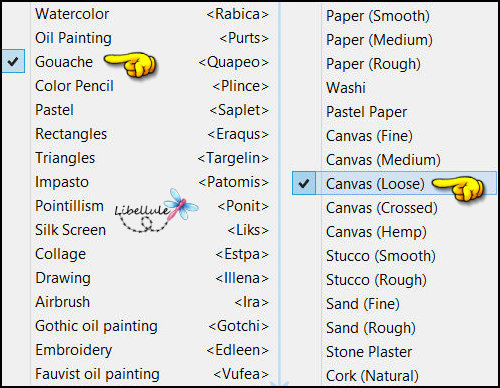The image size is (500, 388).
Task: Click the pointing hand icon on Canvas (Loose)
Action: pyautogui.click(x=458, y=188)
